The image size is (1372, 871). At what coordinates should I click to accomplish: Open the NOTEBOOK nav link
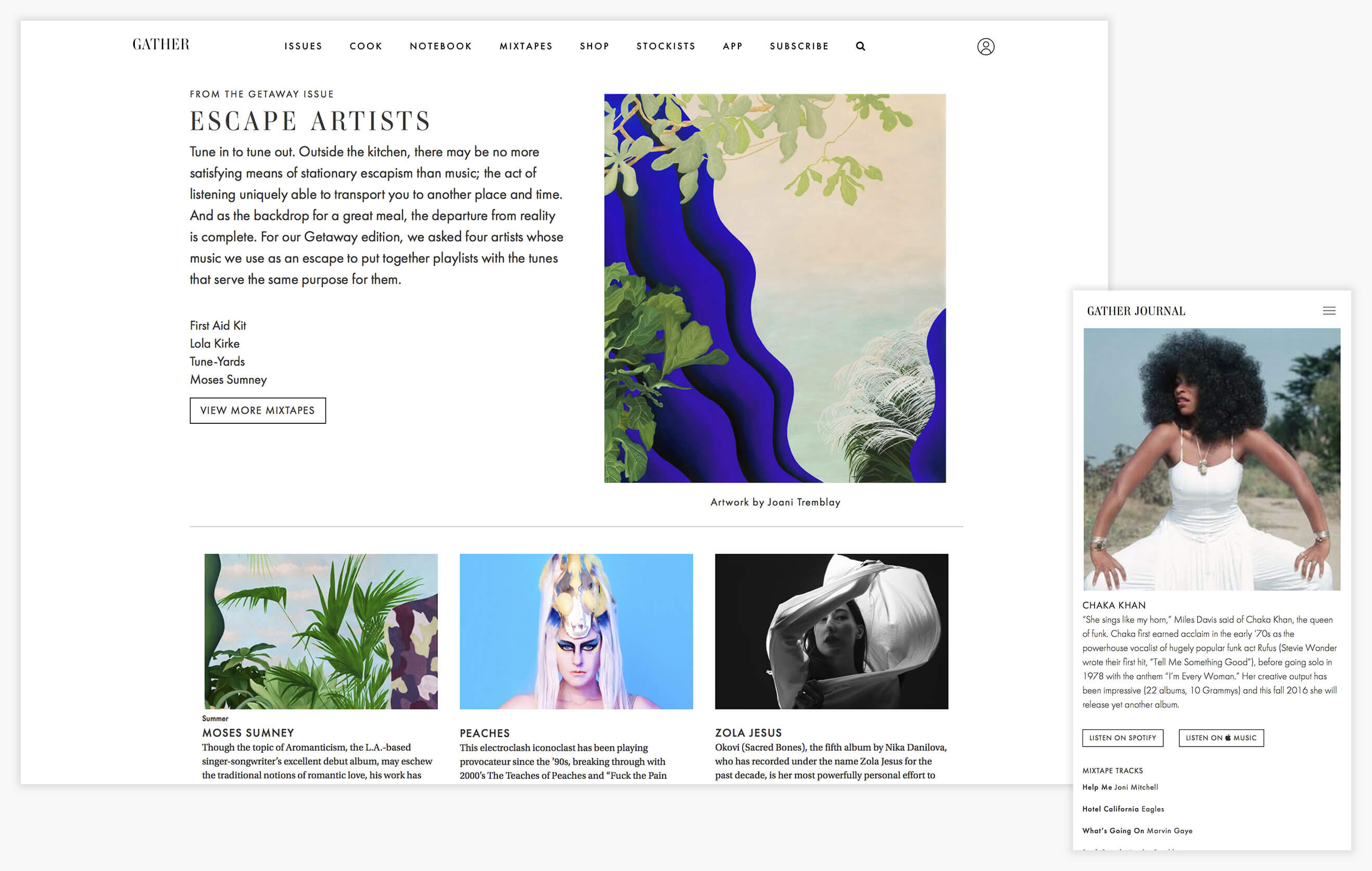(440, 46)
